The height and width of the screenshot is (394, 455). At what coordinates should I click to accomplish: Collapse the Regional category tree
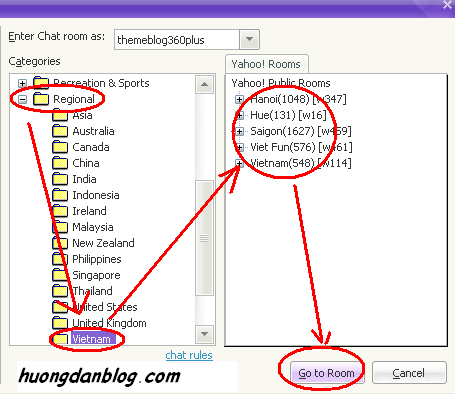point(22,99)
